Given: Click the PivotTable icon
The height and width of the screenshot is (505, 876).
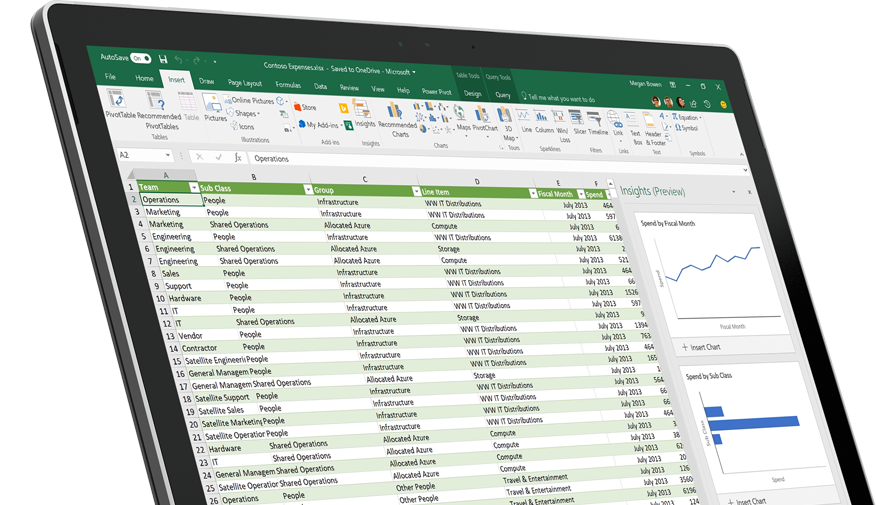Looking at the screenshot, I should [x=116, y=100].
